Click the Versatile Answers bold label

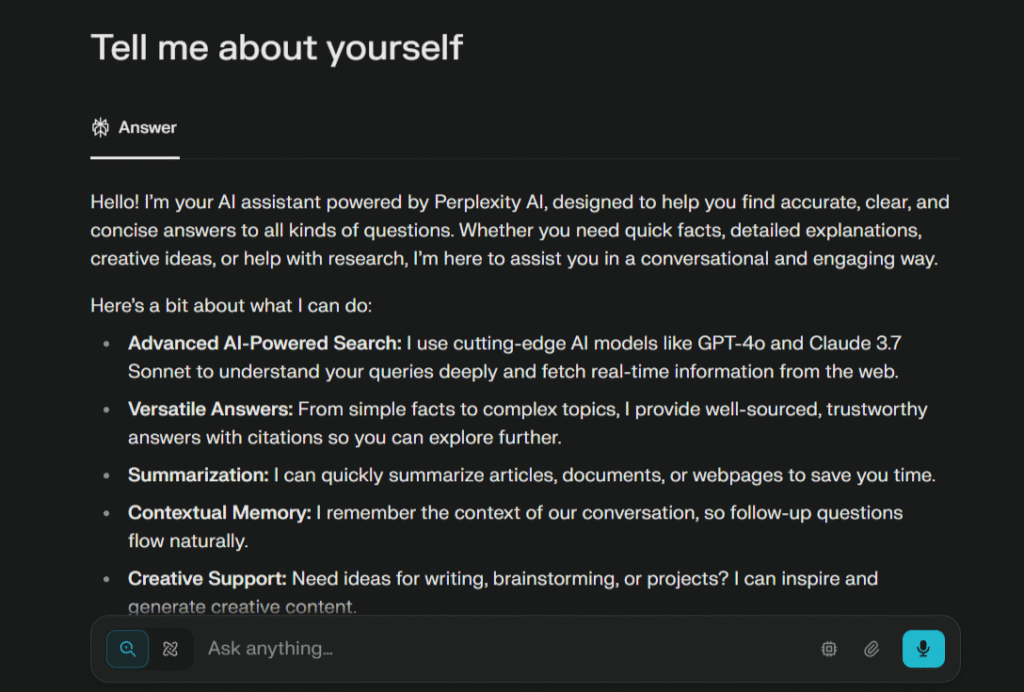pos(210,409)
